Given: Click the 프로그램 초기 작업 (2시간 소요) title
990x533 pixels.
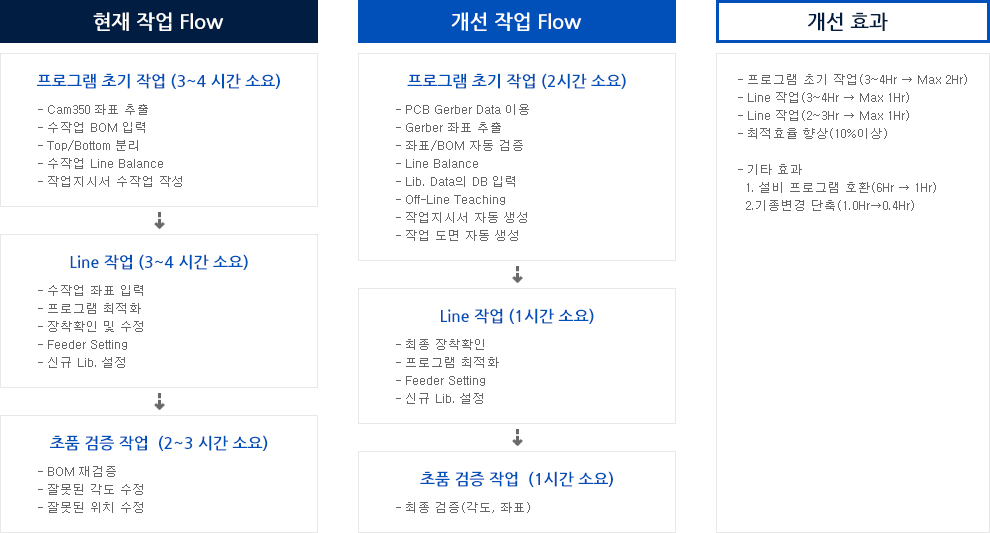Looking at the screenshot, I should tap(516, 81).
